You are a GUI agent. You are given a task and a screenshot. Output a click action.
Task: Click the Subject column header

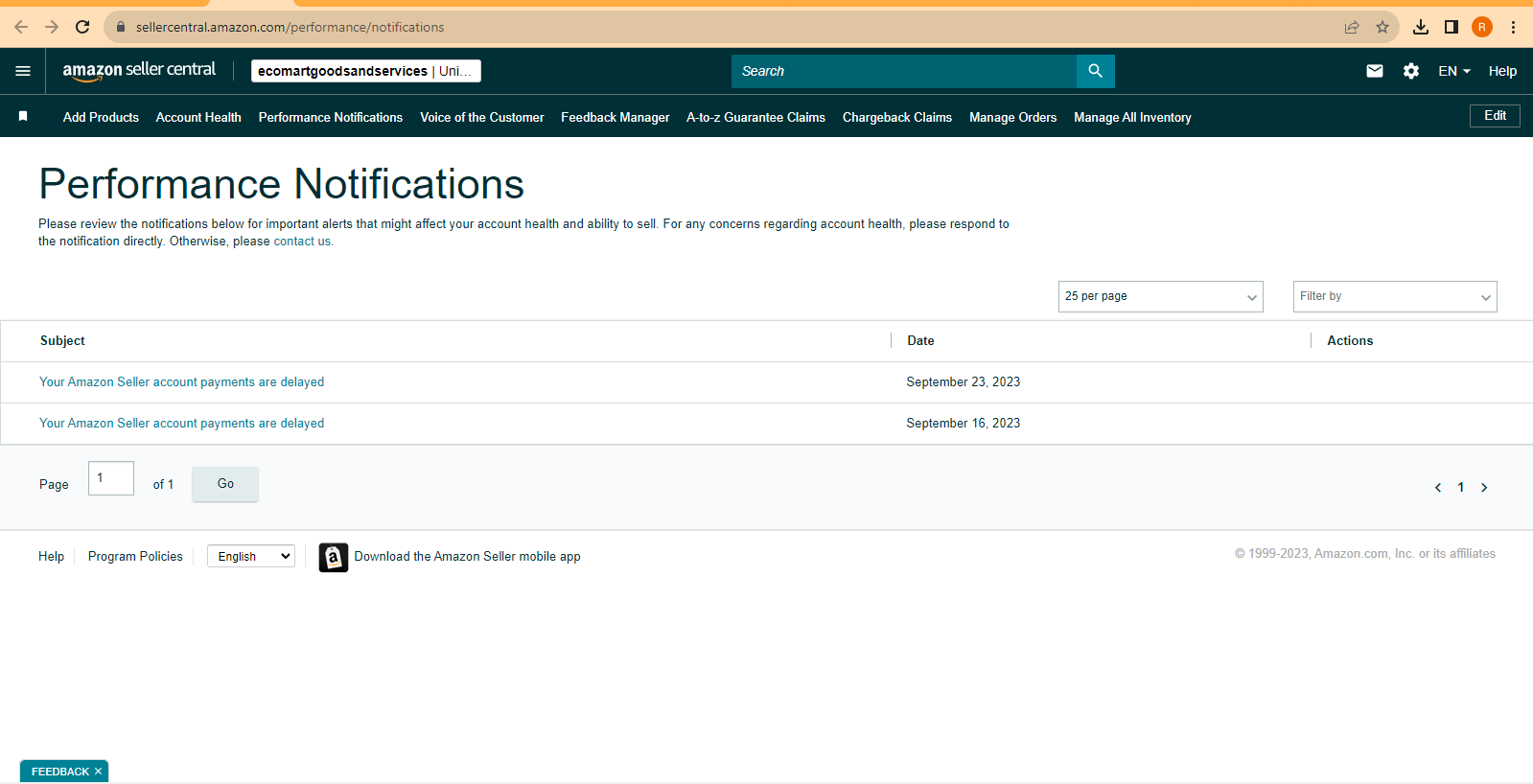[62, 340]
